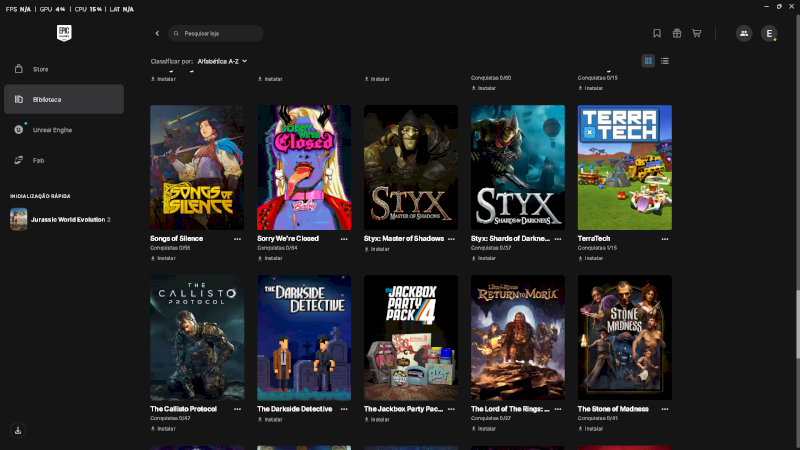800x450 pixels.
Task: Open options menu for The Jackbox Party Pack
Action: pyautogui.click(x=451, y=409)
